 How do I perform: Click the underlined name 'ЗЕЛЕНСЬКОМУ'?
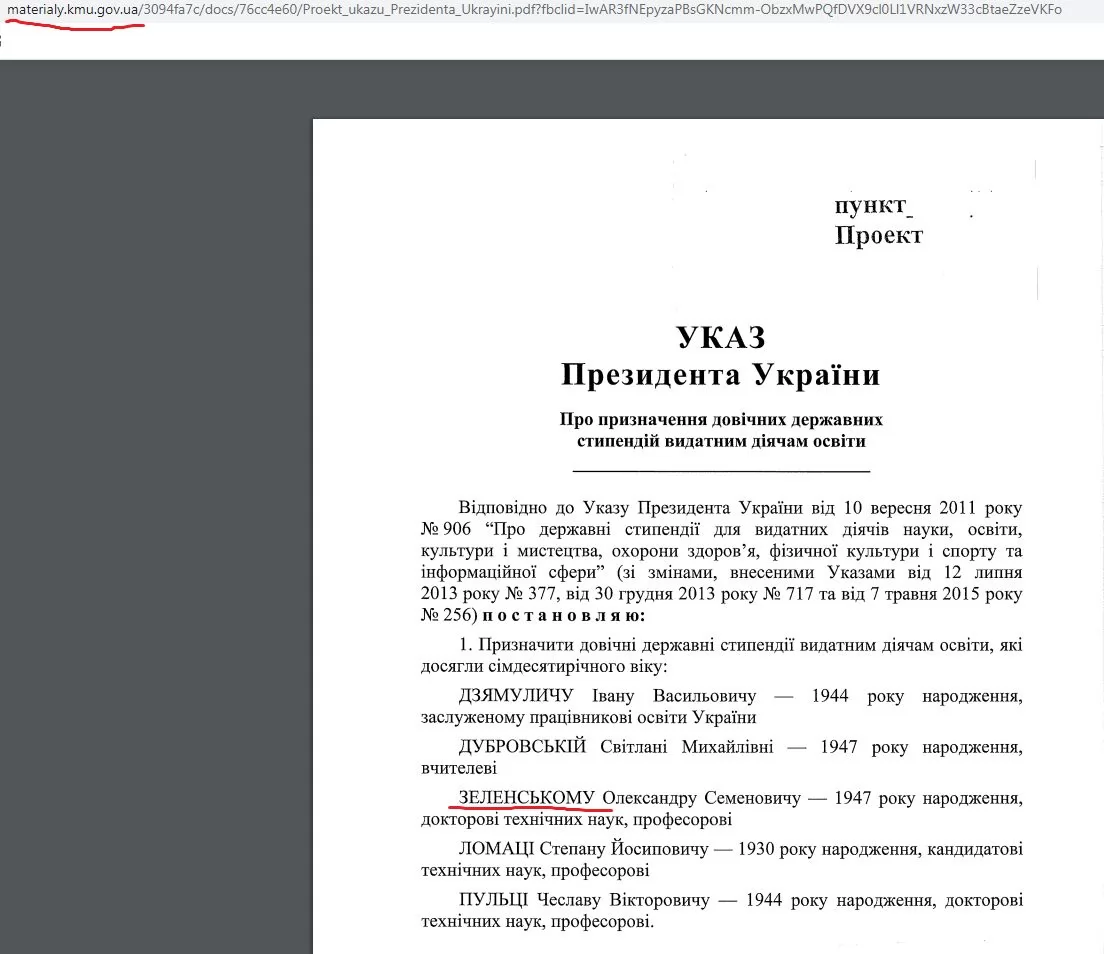[527, 798]
